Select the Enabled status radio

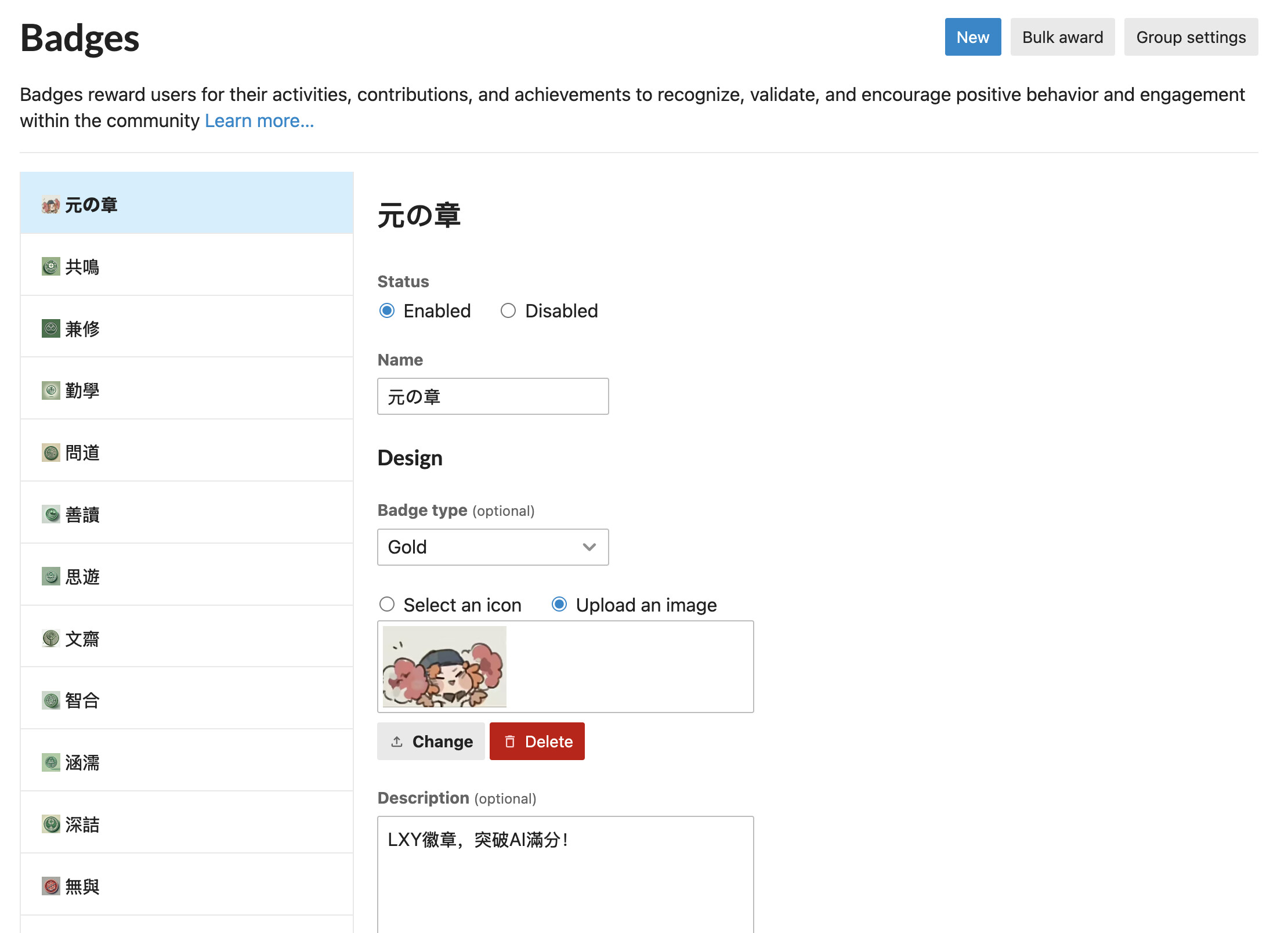[387, 311]
